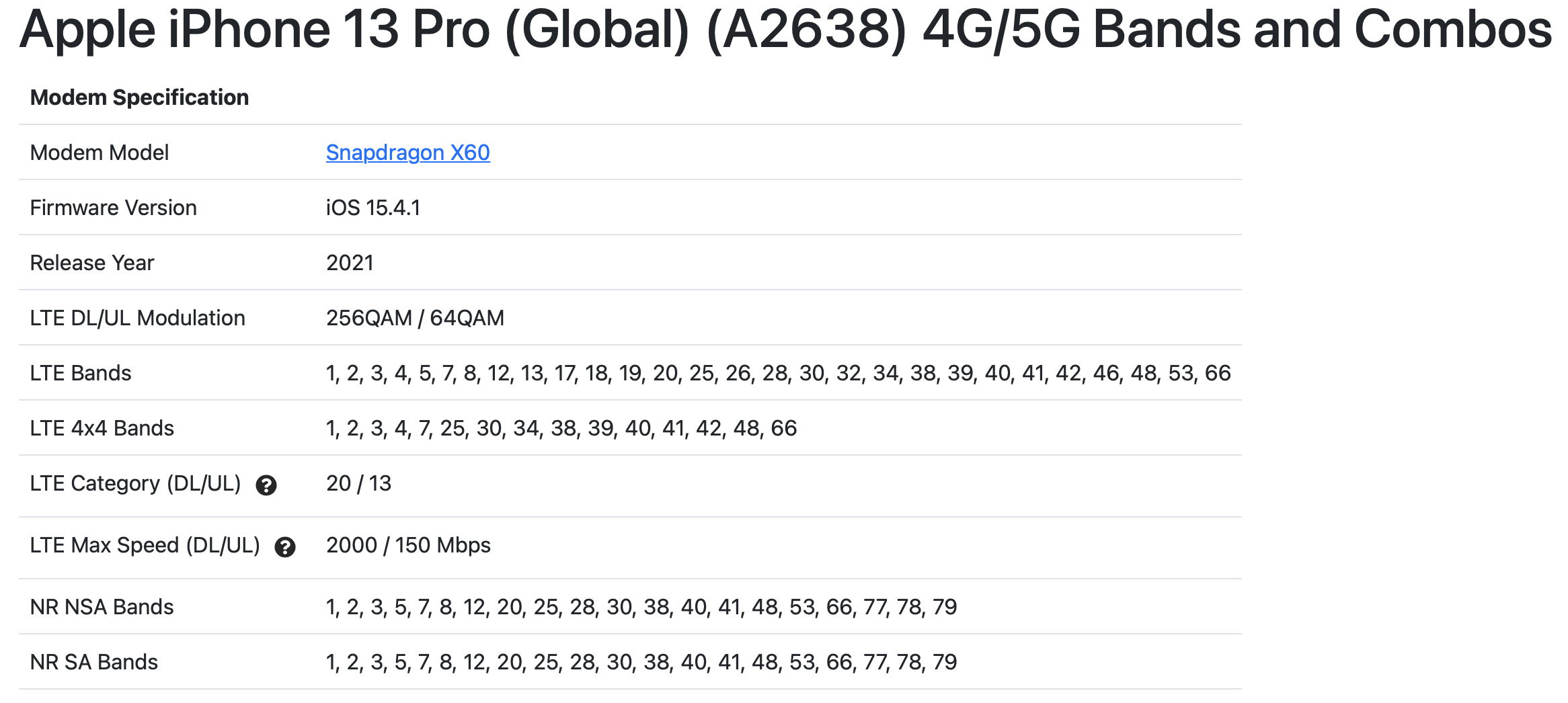Click the 256QAM / 64QAM value

pos(415,318)
